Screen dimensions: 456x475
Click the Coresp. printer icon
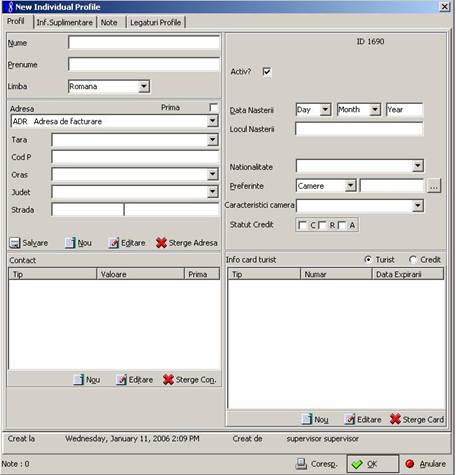point(301,464)
